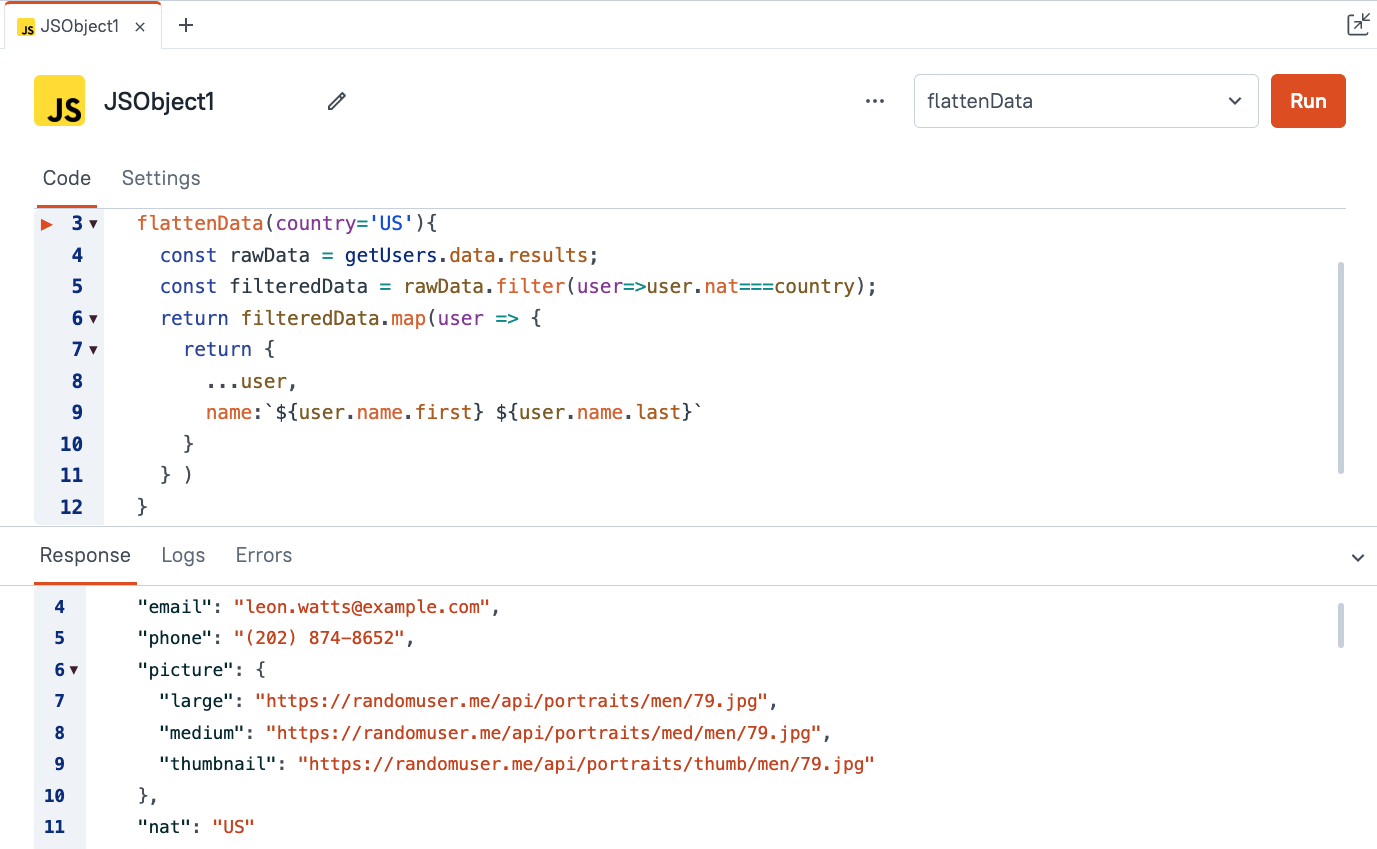Fold the code block at line 3
Screen dimensions: 1377x849
coord(94,225)
